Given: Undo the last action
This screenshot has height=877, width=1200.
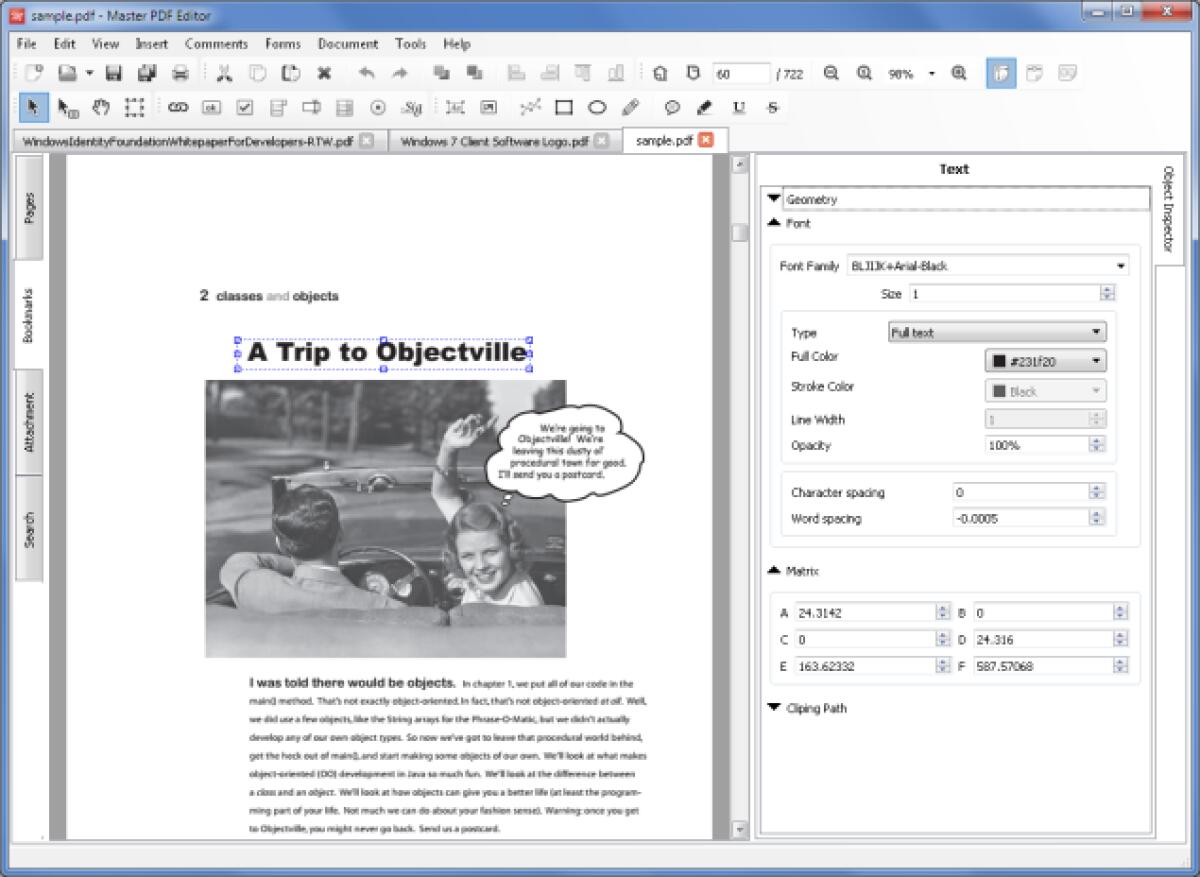Looking at the screenshot, I should (x=367, y=72).
